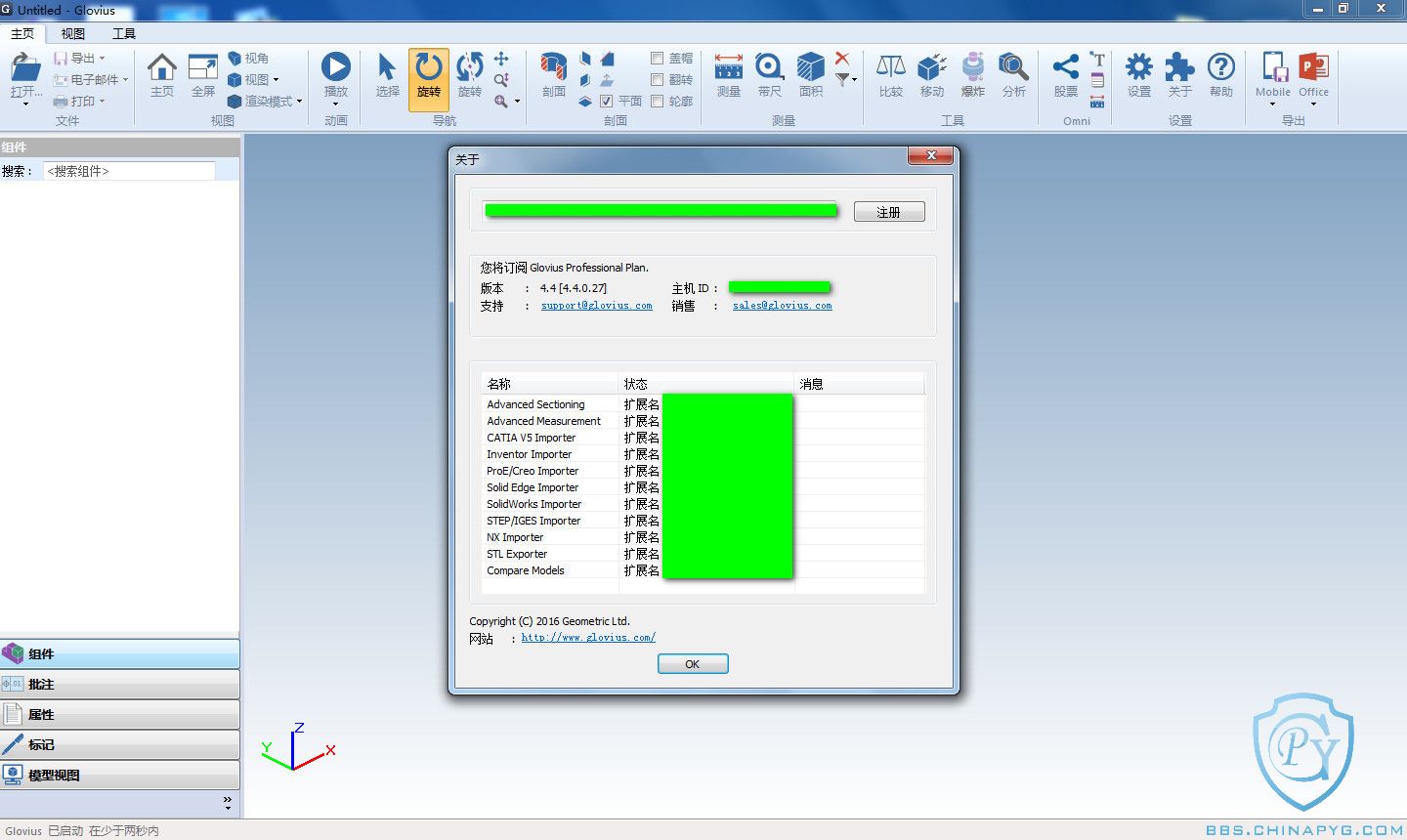The width and height of the screenshot is (1407, 840).
Task: Click the 关于 puzzle piece icon
Action: click(1180, 67)
